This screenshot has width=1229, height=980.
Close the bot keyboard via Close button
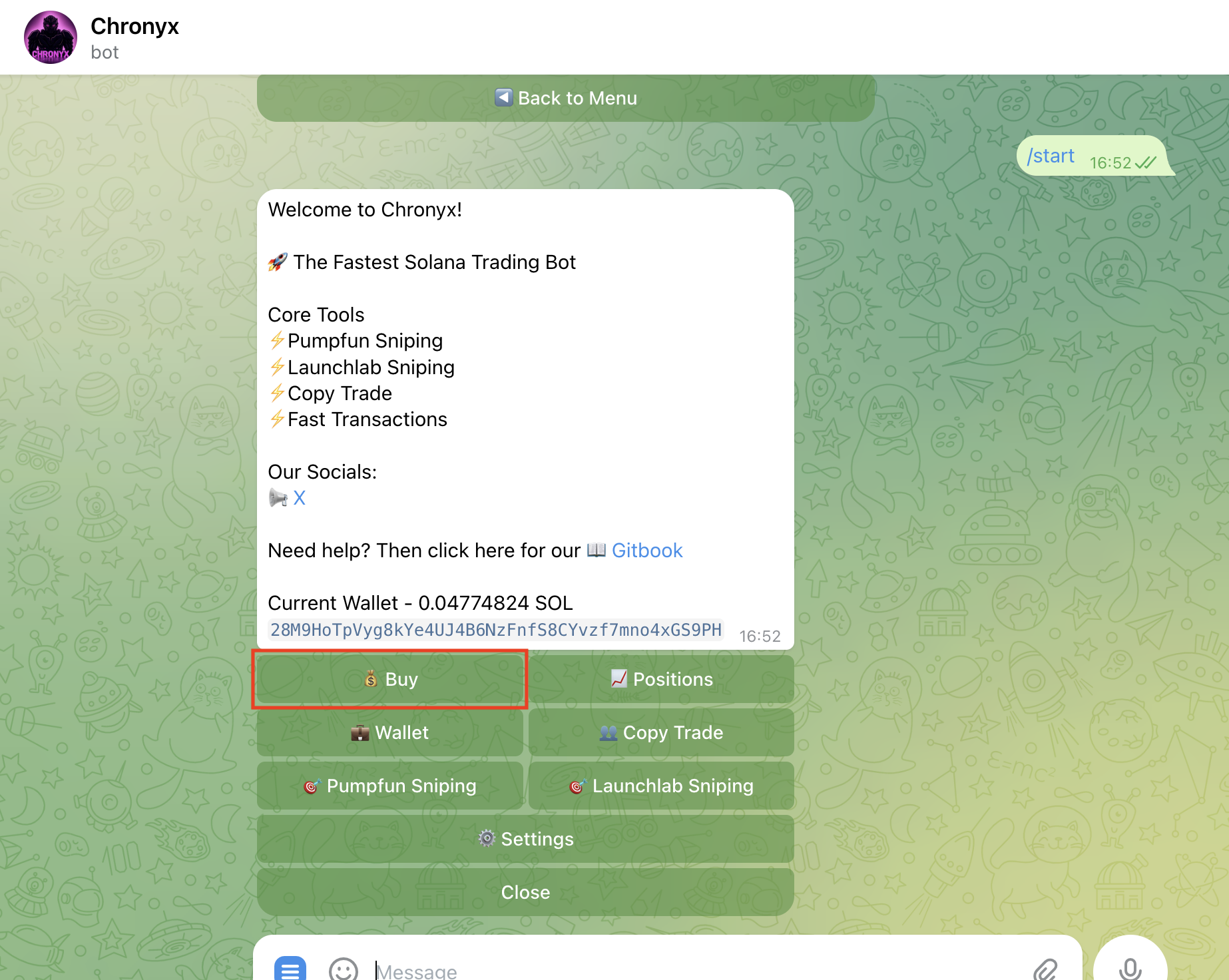[525, 892]
